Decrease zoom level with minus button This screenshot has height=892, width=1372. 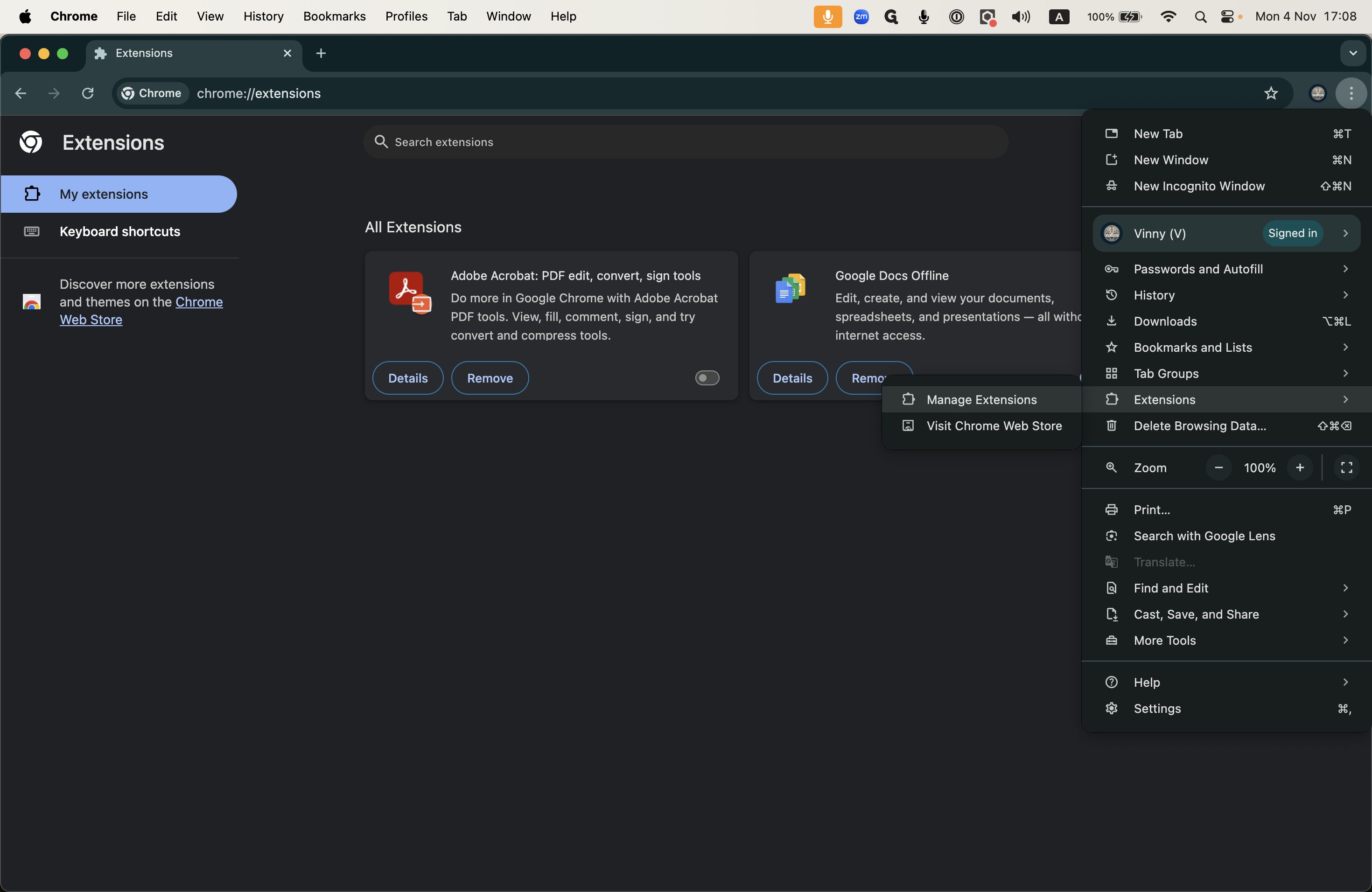coord(1218,467)
